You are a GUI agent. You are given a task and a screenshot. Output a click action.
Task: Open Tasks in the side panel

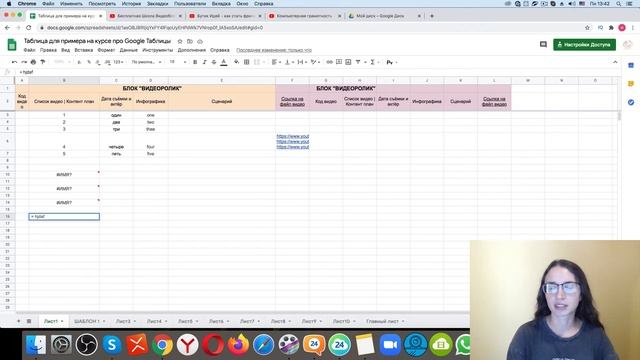point(631,102)
